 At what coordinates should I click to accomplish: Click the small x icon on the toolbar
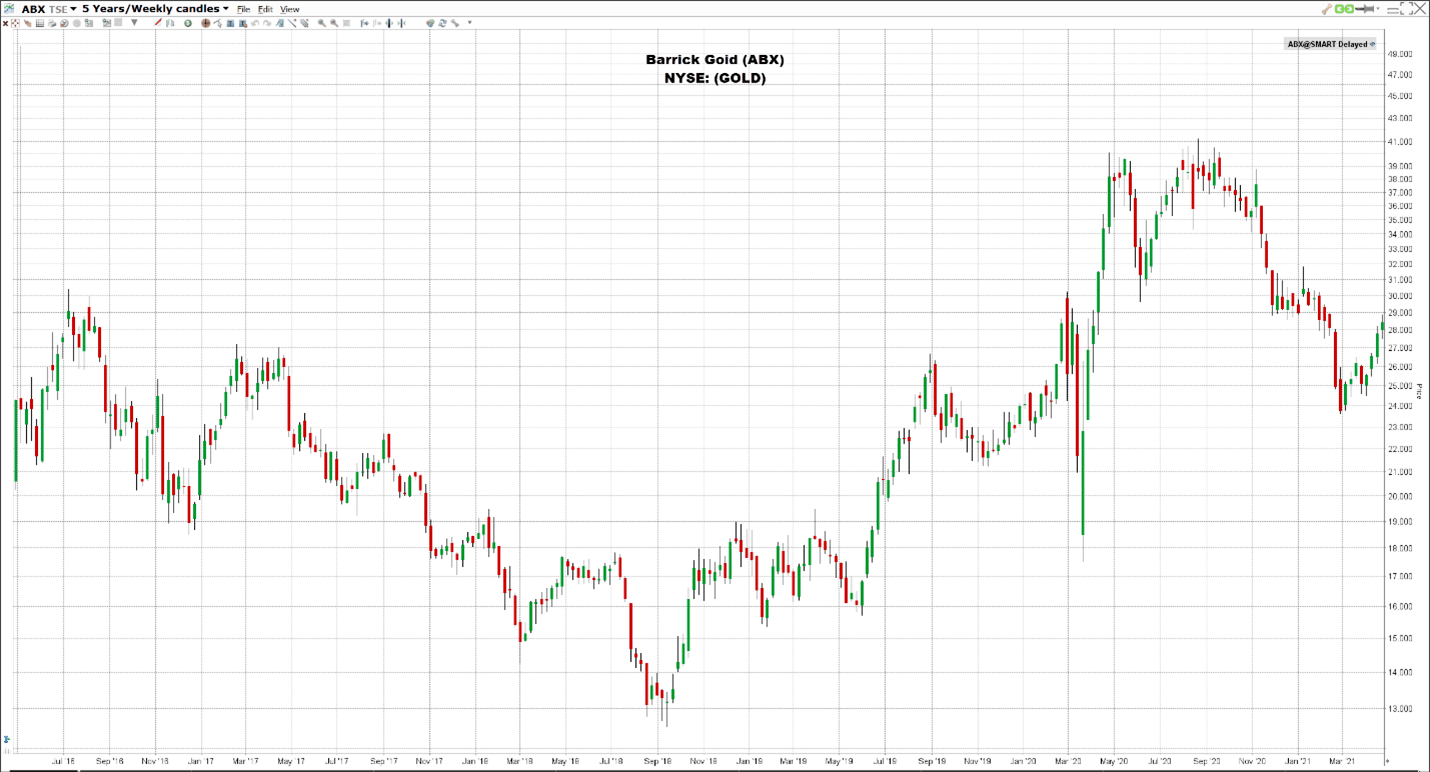point(5,23)
